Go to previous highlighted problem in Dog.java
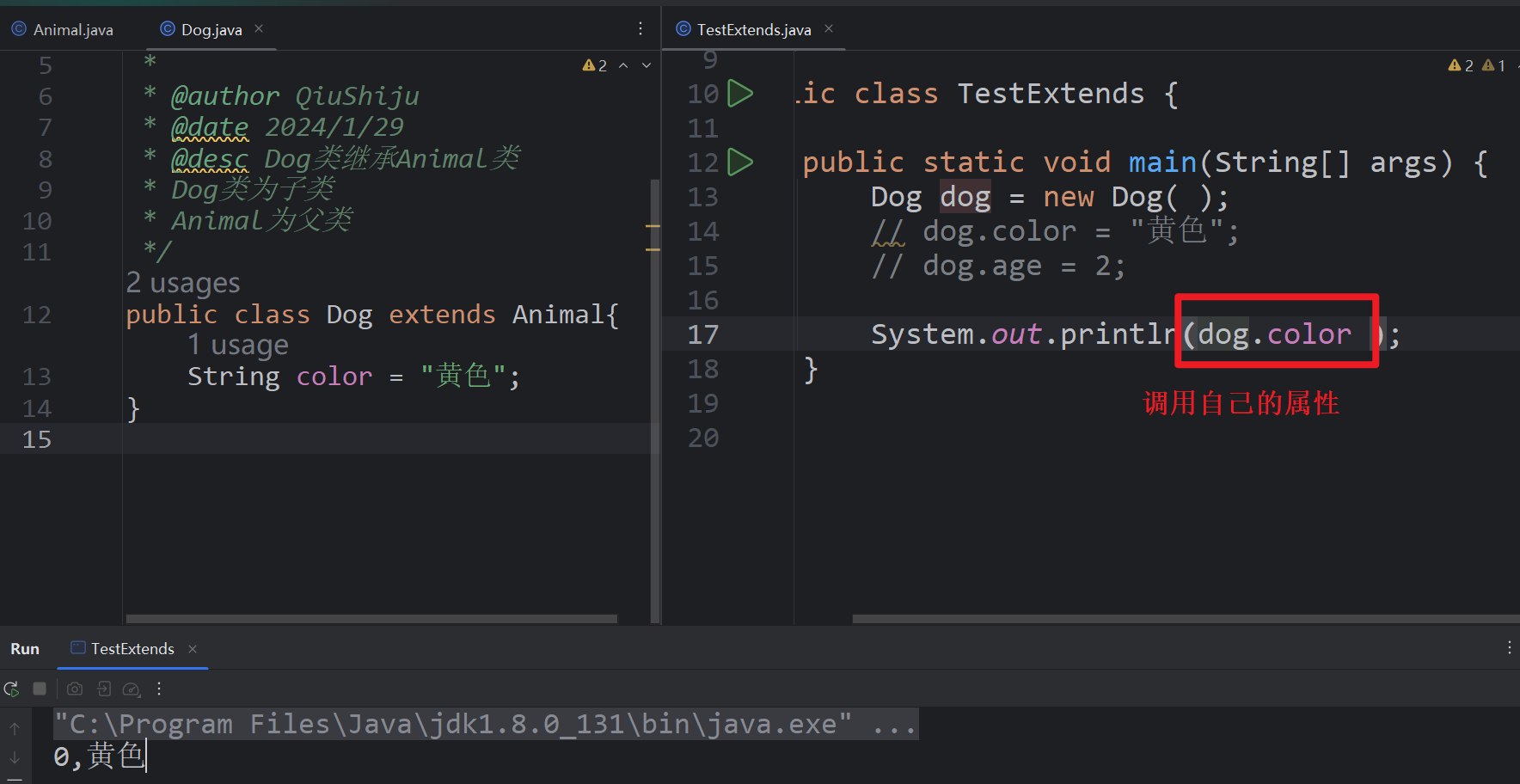1520x784 pixels. (623, 65)
